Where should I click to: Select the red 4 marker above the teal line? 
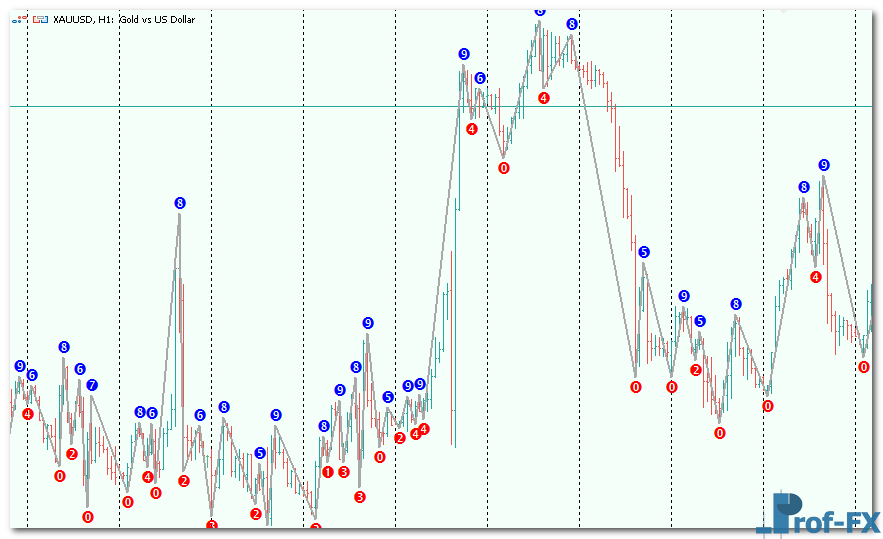click(543, 98)
